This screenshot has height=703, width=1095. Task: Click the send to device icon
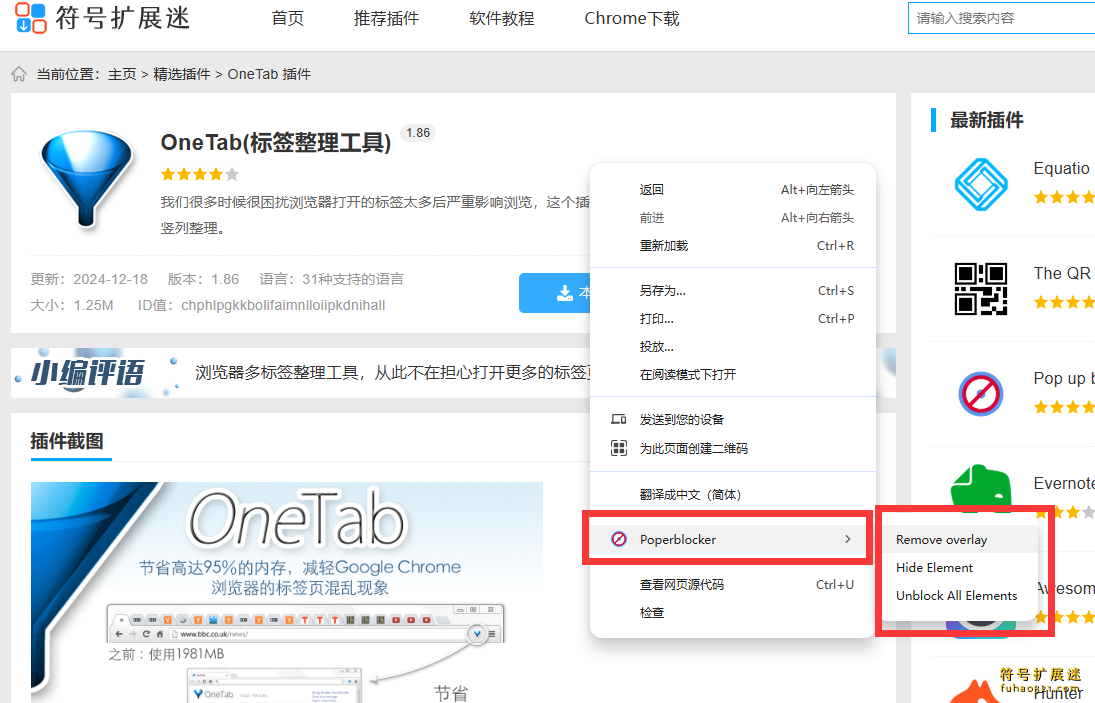tap(619, 419)
